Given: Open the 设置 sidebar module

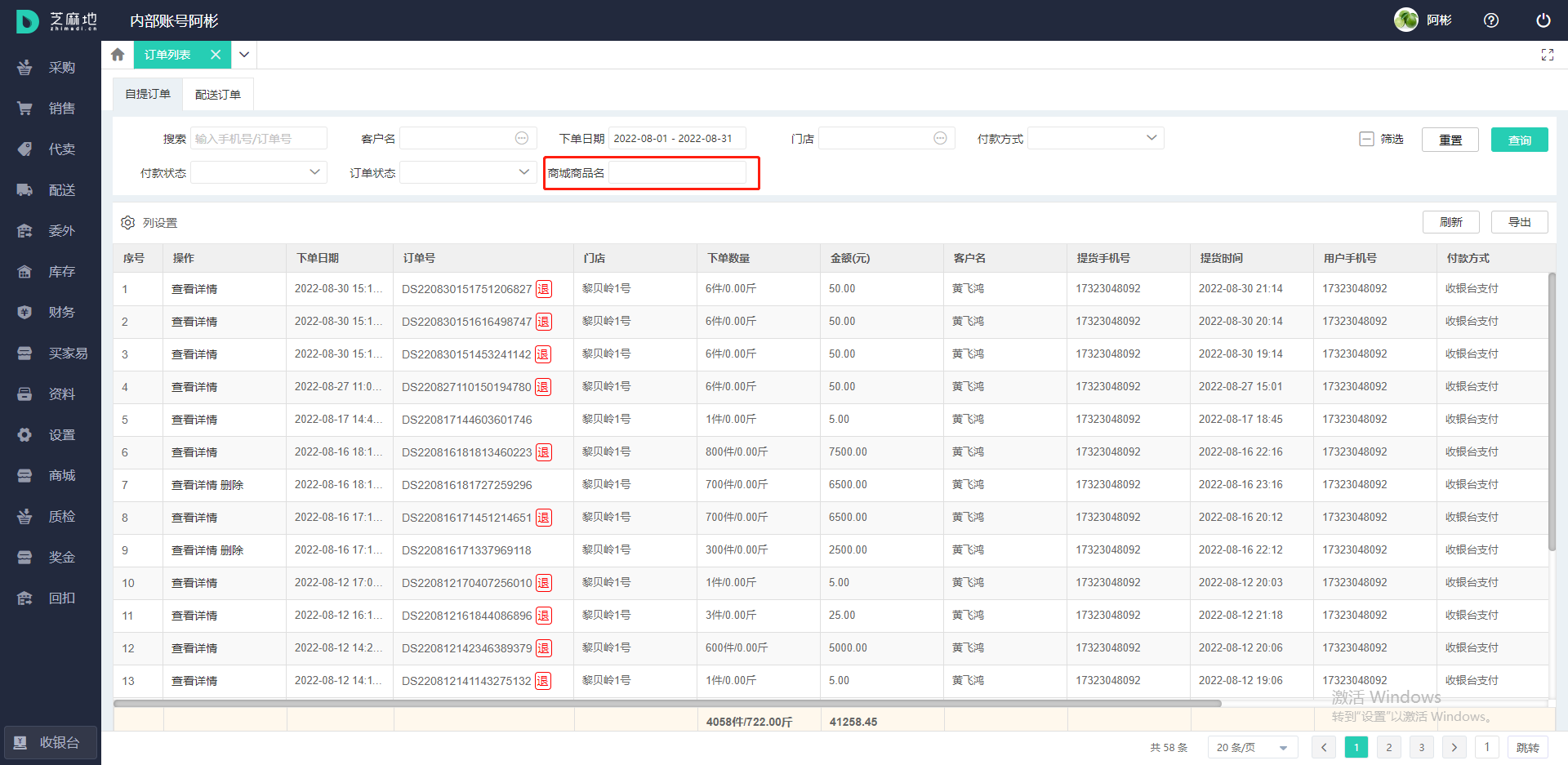Looking at the screenshot, I should point(51,435).
